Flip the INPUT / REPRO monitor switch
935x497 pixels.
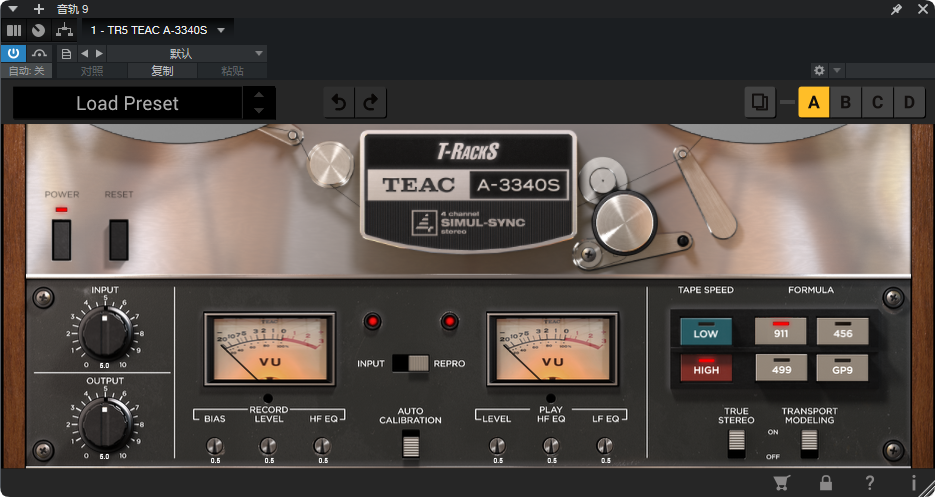[410, 363]
